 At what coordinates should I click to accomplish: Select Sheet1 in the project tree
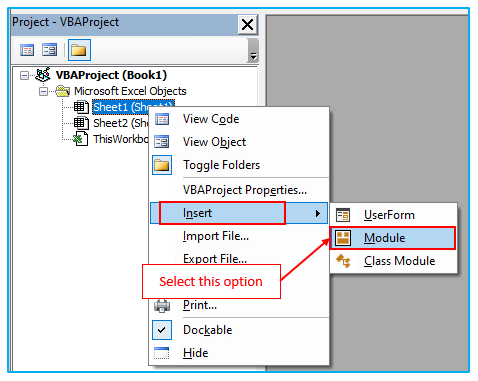pyautogui.click(x=133, y=107)
